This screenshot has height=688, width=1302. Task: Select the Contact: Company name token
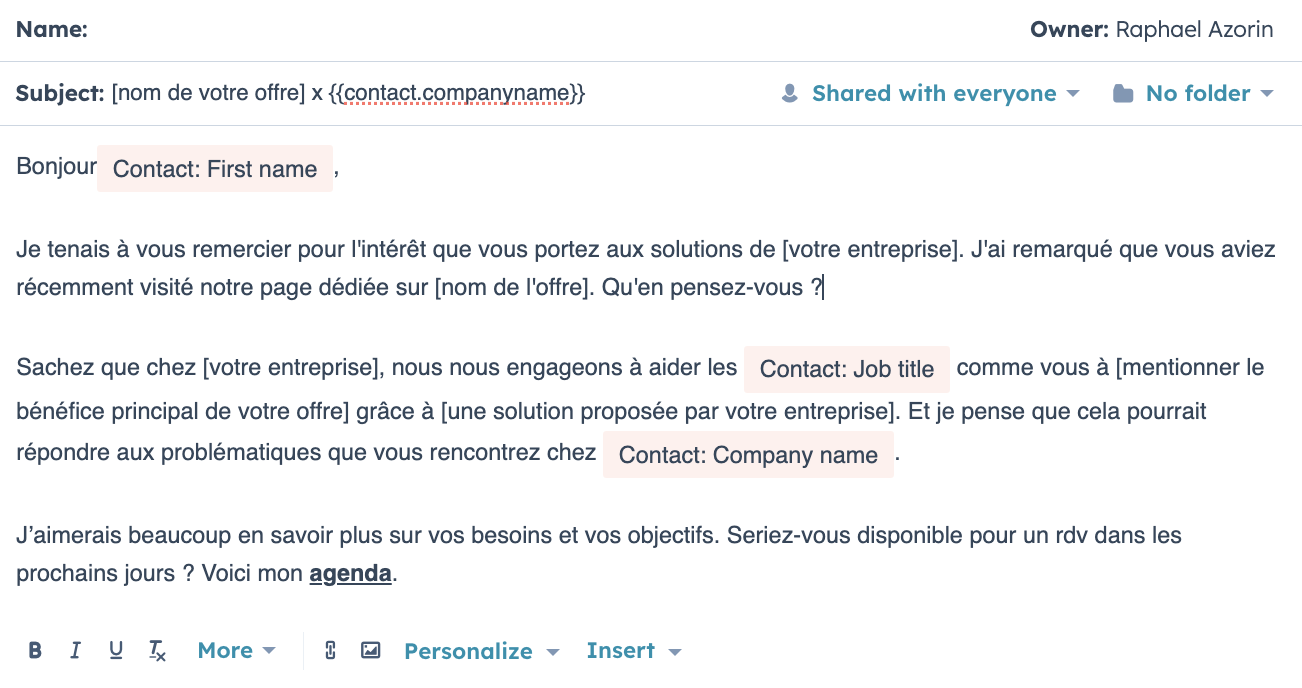point(748,455)
